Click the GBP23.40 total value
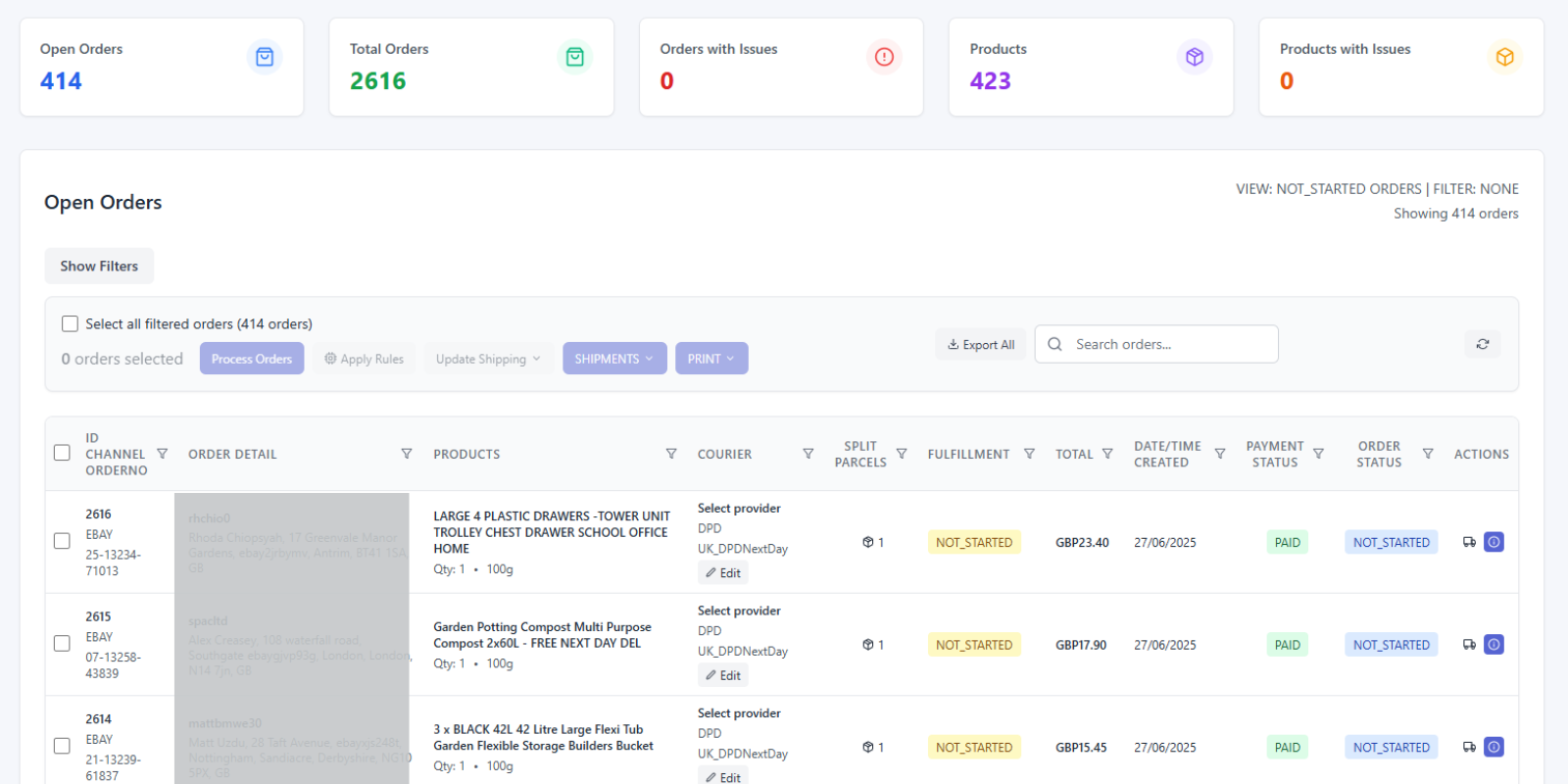Image resolution: width=1568 pixels, height=784 pixels. coord(1082,542)
